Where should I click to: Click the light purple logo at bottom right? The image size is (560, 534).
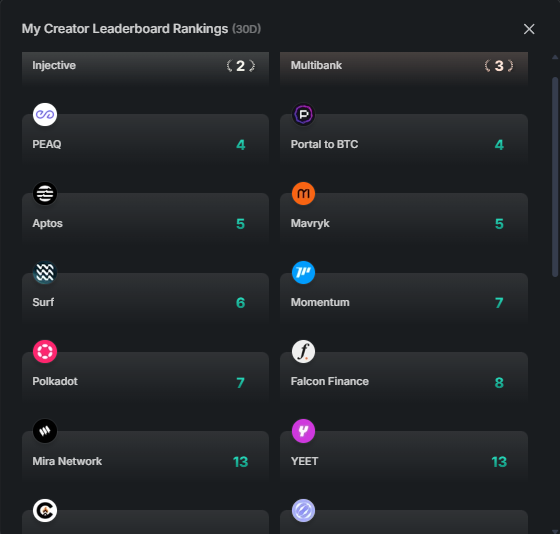click(x=303, y=510)
